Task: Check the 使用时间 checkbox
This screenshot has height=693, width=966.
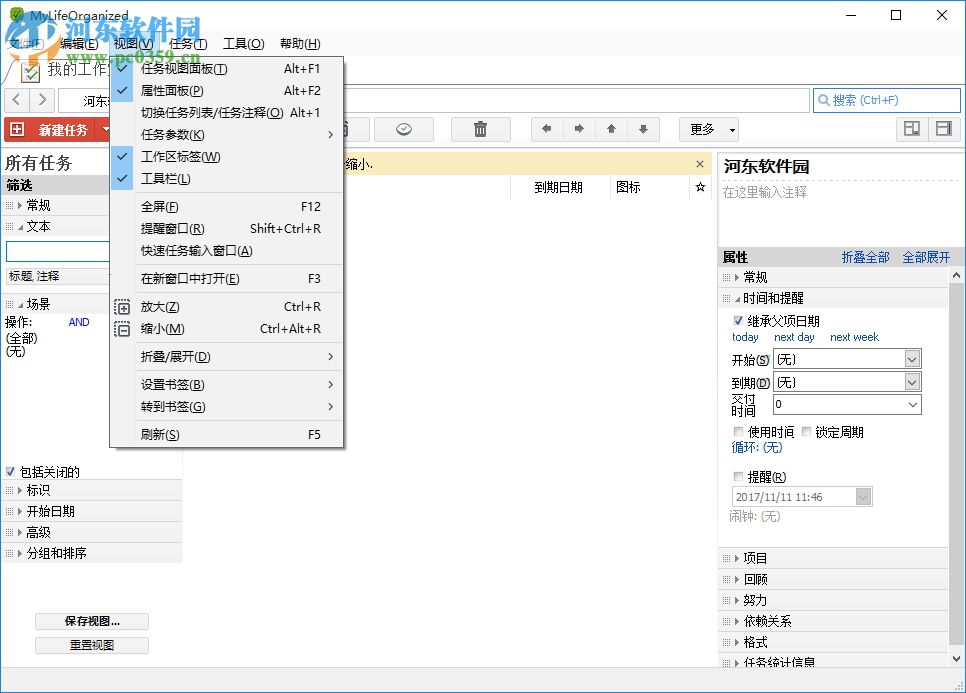Action: pyautogui.click(x=737, y=431)
